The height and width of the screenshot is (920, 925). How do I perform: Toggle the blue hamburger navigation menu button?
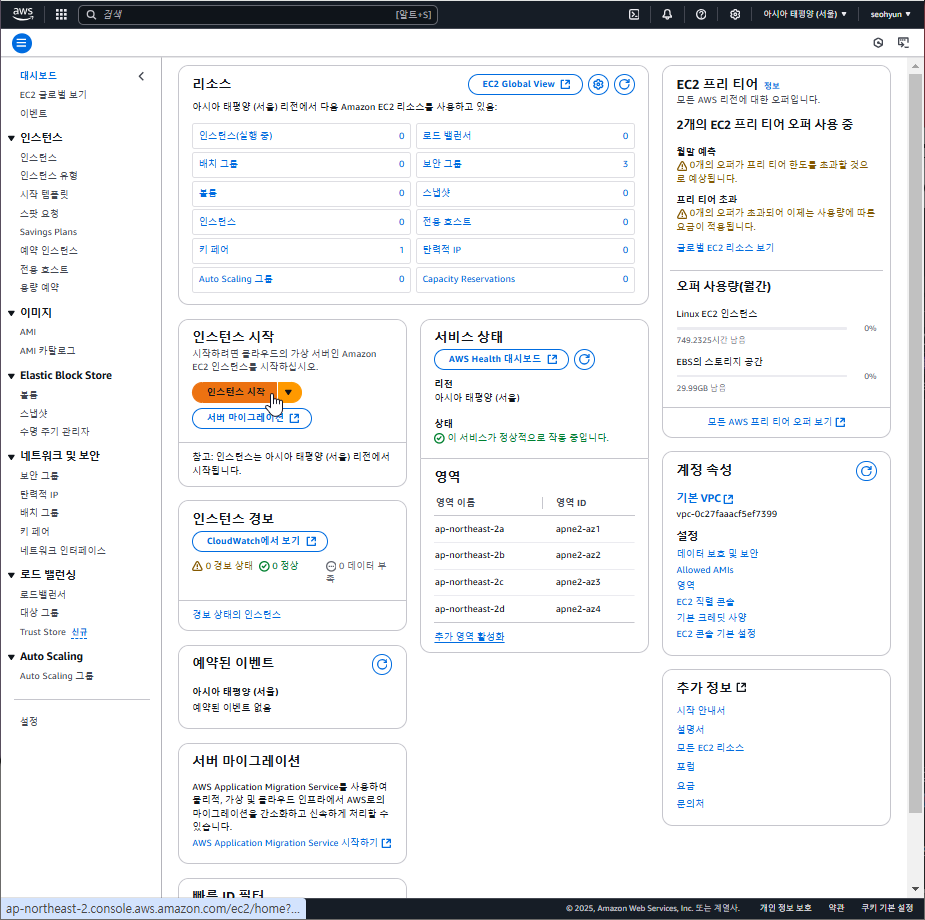22,43
